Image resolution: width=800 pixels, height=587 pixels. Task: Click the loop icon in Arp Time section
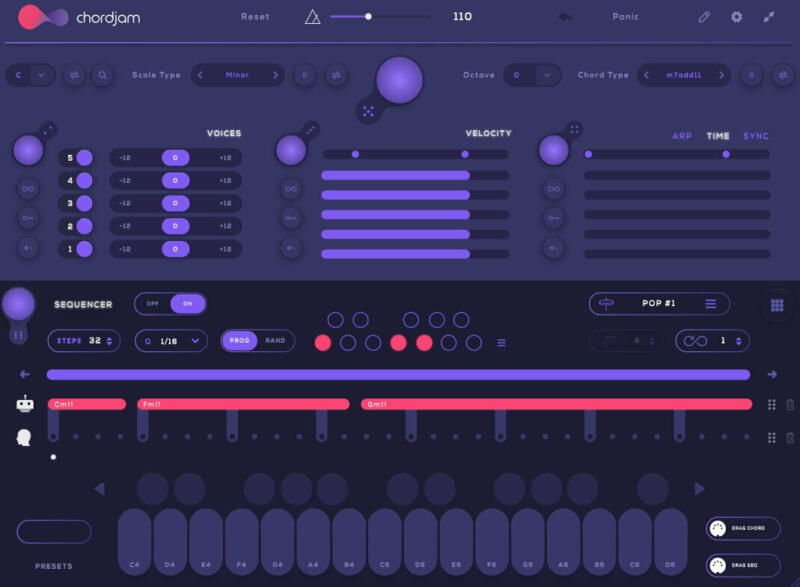tap(554, 189)
